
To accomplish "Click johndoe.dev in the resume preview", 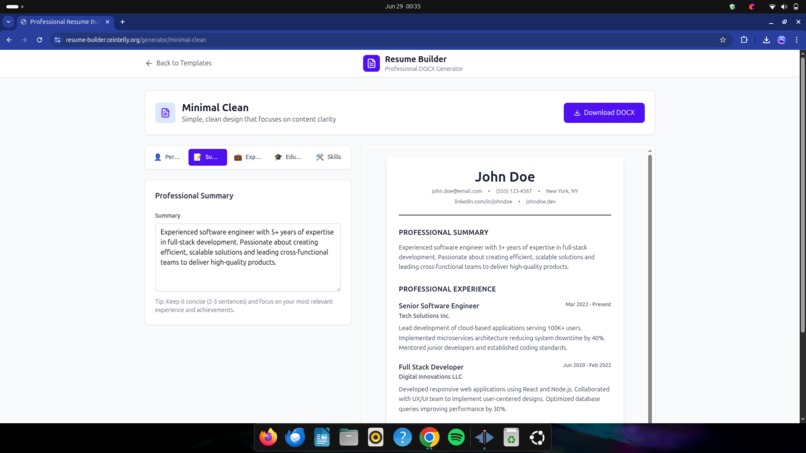I will [x=541, y=202].
